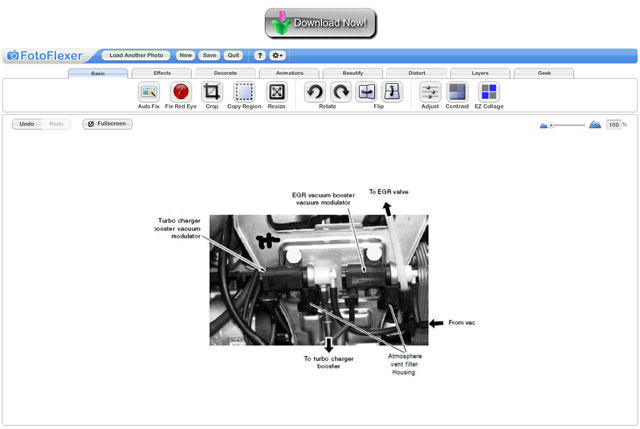
Task: Rotate the photo clockwise
Action: [x=341, y=92]
